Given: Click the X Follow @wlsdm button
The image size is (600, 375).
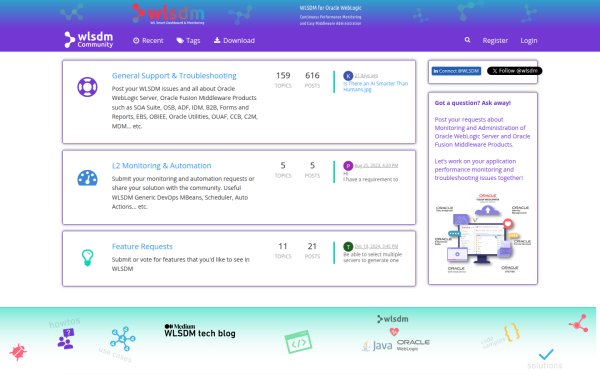Looking at the screenshot, I should coord(514,71).
